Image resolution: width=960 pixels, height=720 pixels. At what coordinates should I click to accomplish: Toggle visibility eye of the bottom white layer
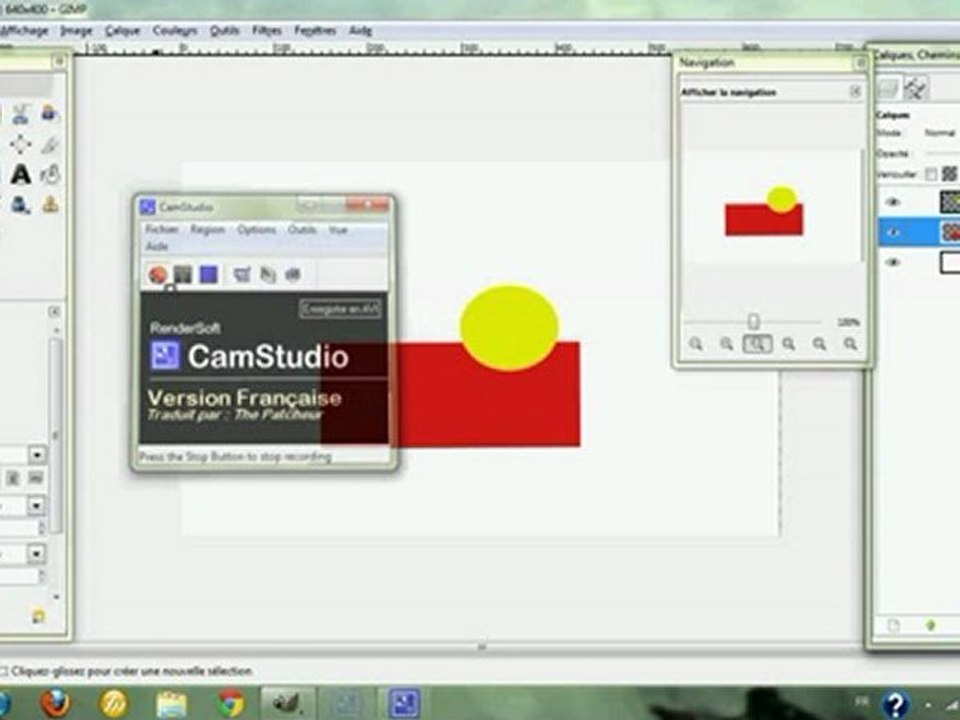[893, 263]
